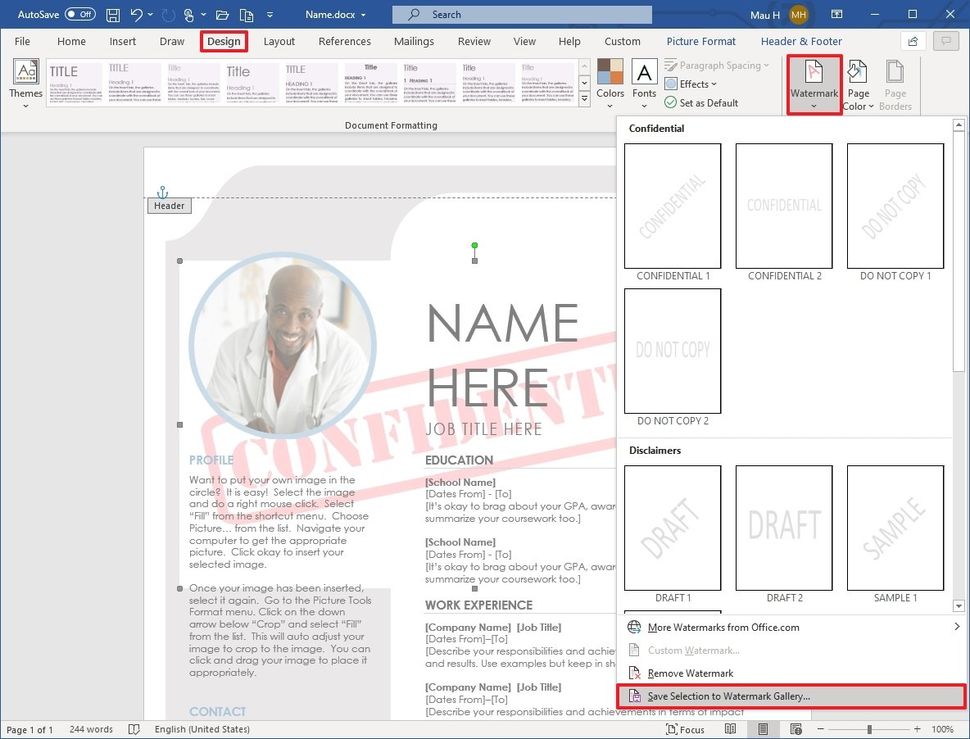Open the Header & Footer tab
Viewport: 970px width, 739px height.
800,41
